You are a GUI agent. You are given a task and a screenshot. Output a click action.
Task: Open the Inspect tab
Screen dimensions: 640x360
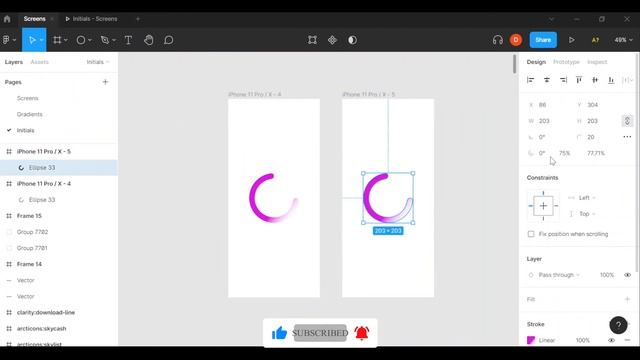[x=597, y=62]
